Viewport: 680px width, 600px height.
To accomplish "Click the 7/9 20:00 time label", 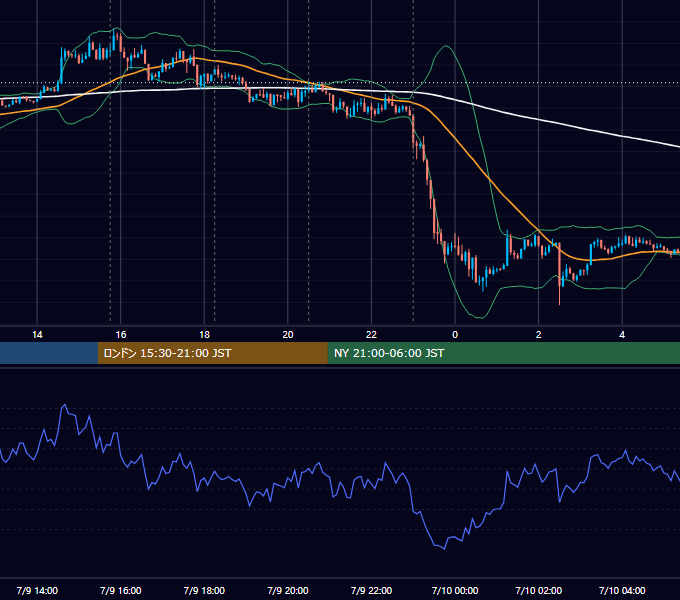I will click(x=288, y=590).
